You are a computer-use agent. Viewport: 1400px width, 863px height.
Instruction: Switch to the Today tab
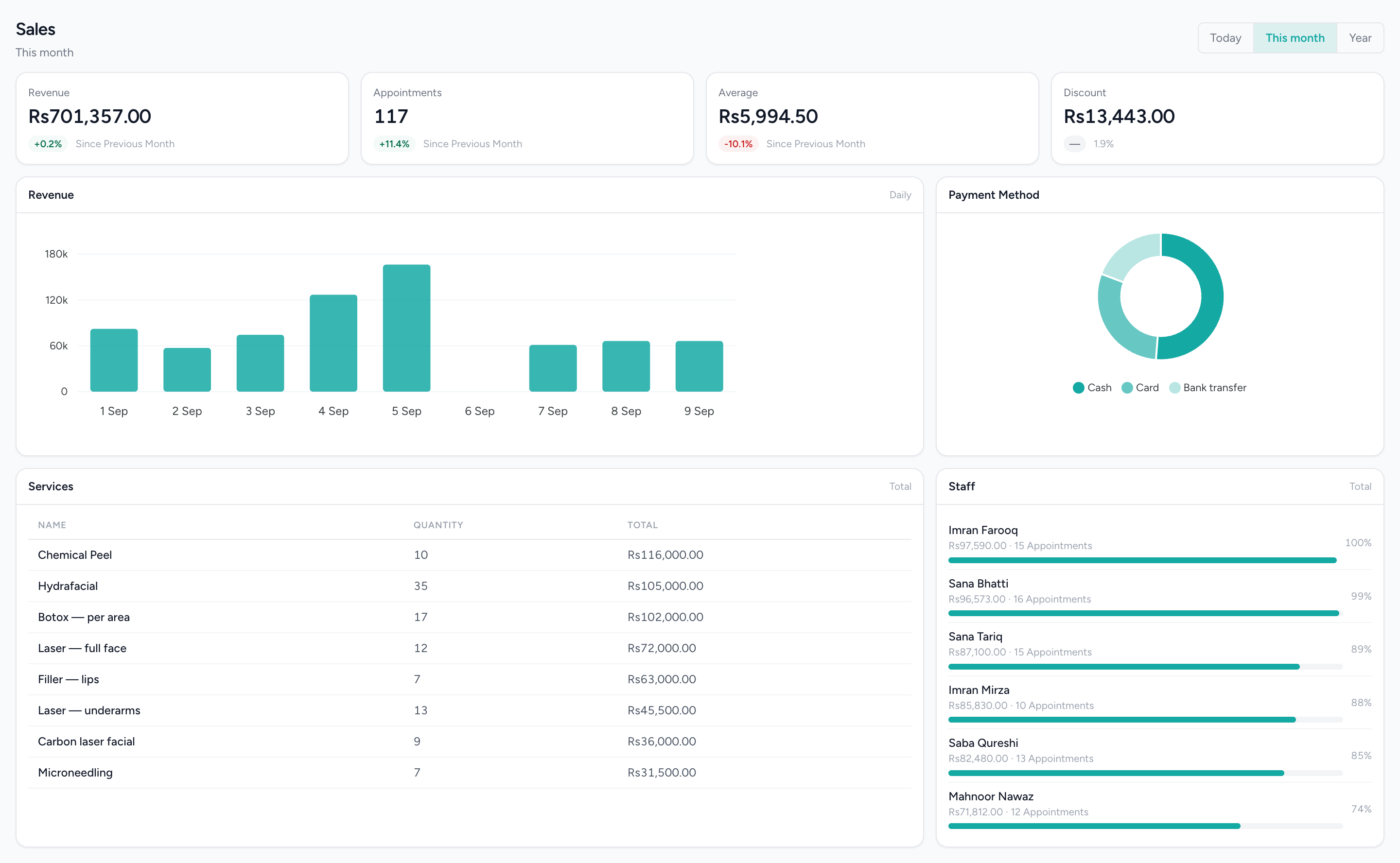pyautogui.click(x=1225, y=38)
